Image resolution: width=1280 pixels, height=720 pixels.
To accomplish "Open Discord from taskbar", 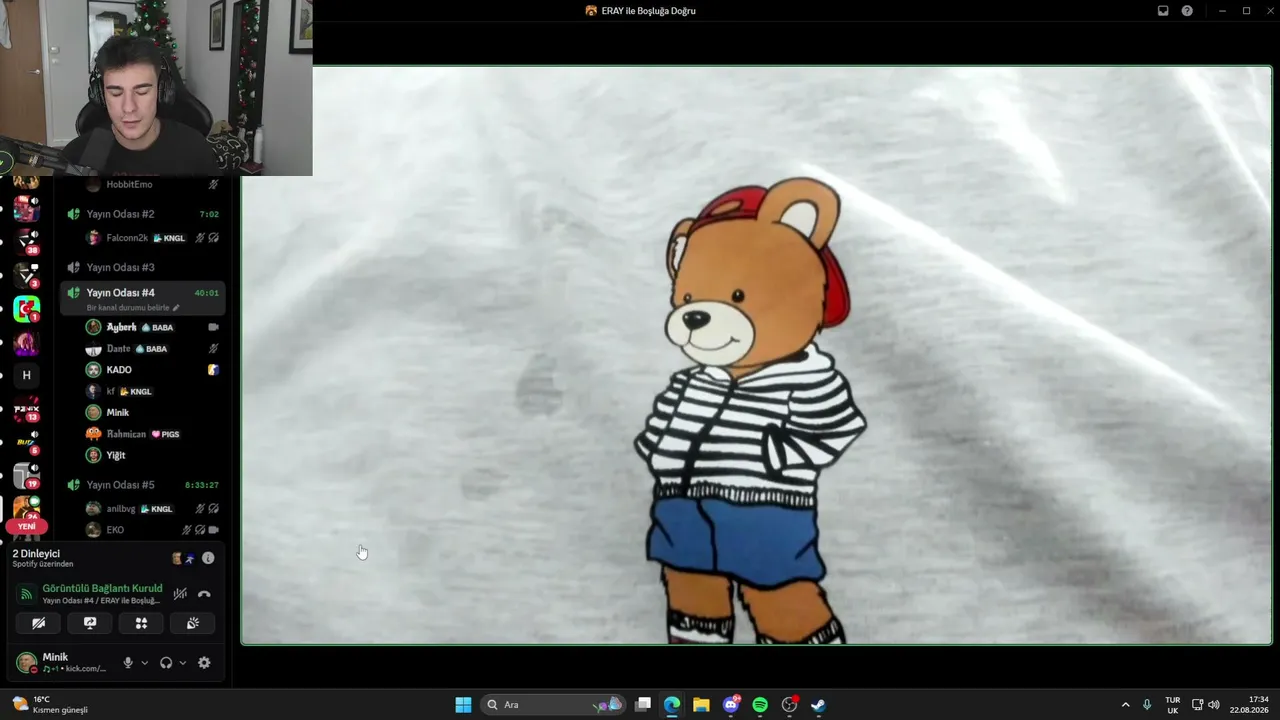I will (x=731, y=705).
